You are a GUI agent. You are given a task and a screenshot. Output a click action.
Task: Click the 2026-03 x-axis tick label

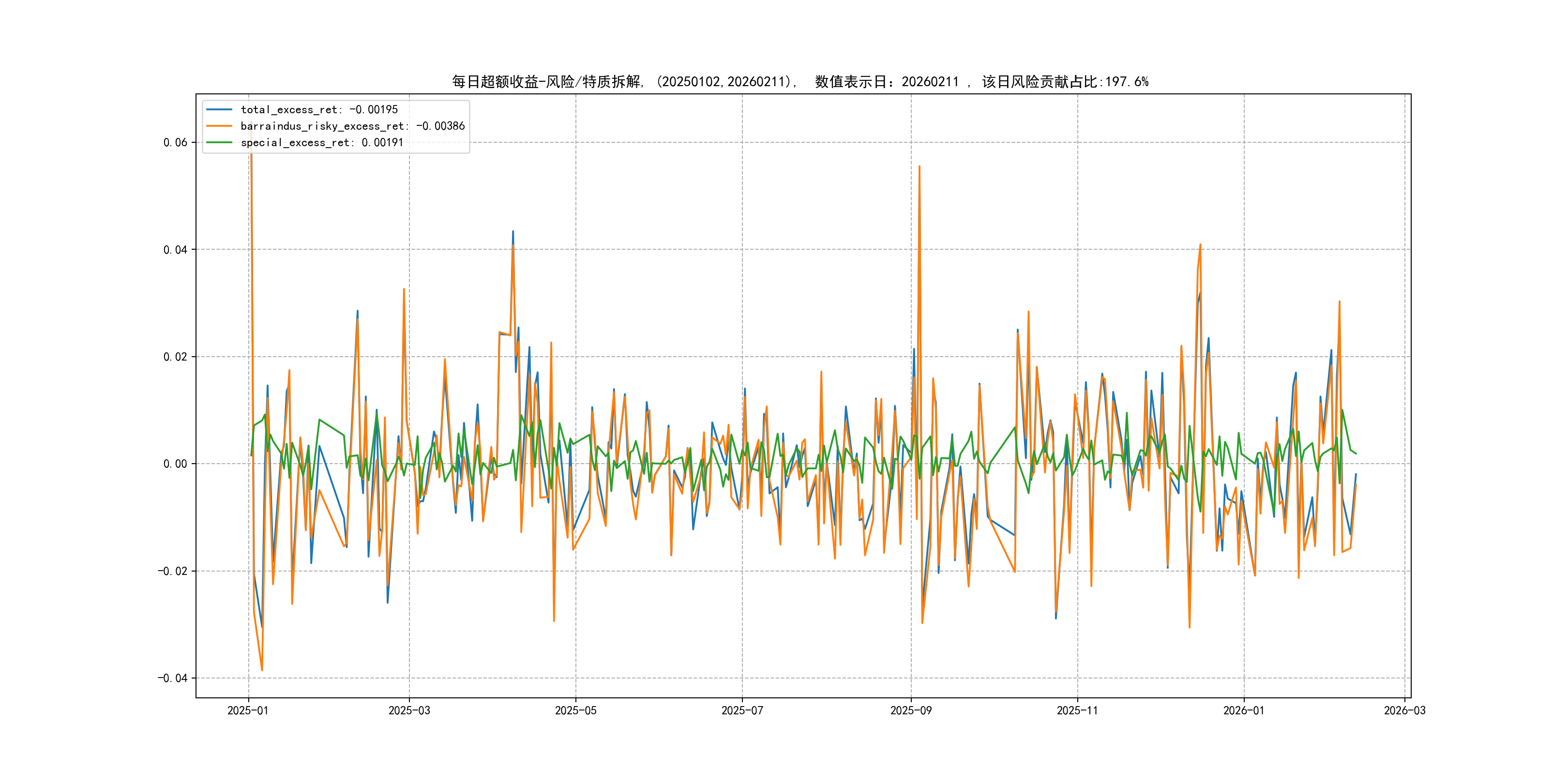[1404, 710]
